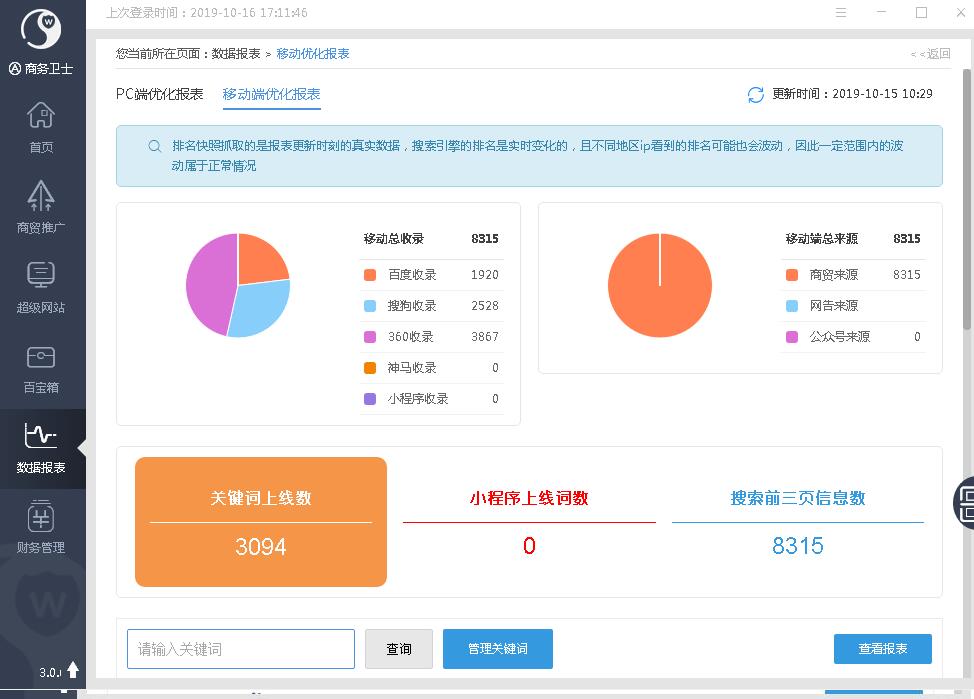Select the 移动端优化报表 tab
Screen dimensions: 974x699
(272, 94)
